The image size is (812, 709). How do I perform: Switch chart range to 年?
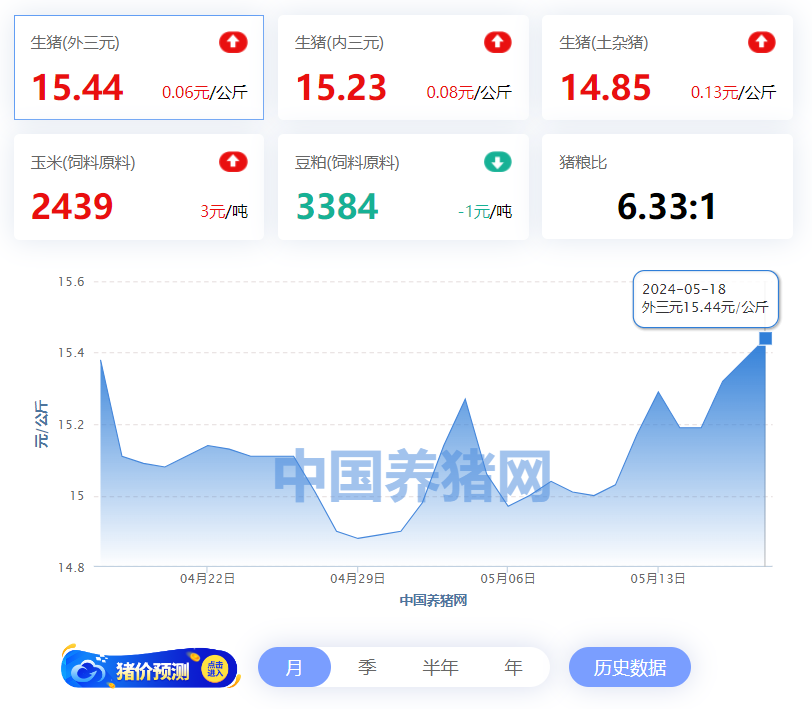[x=513, y=667]
